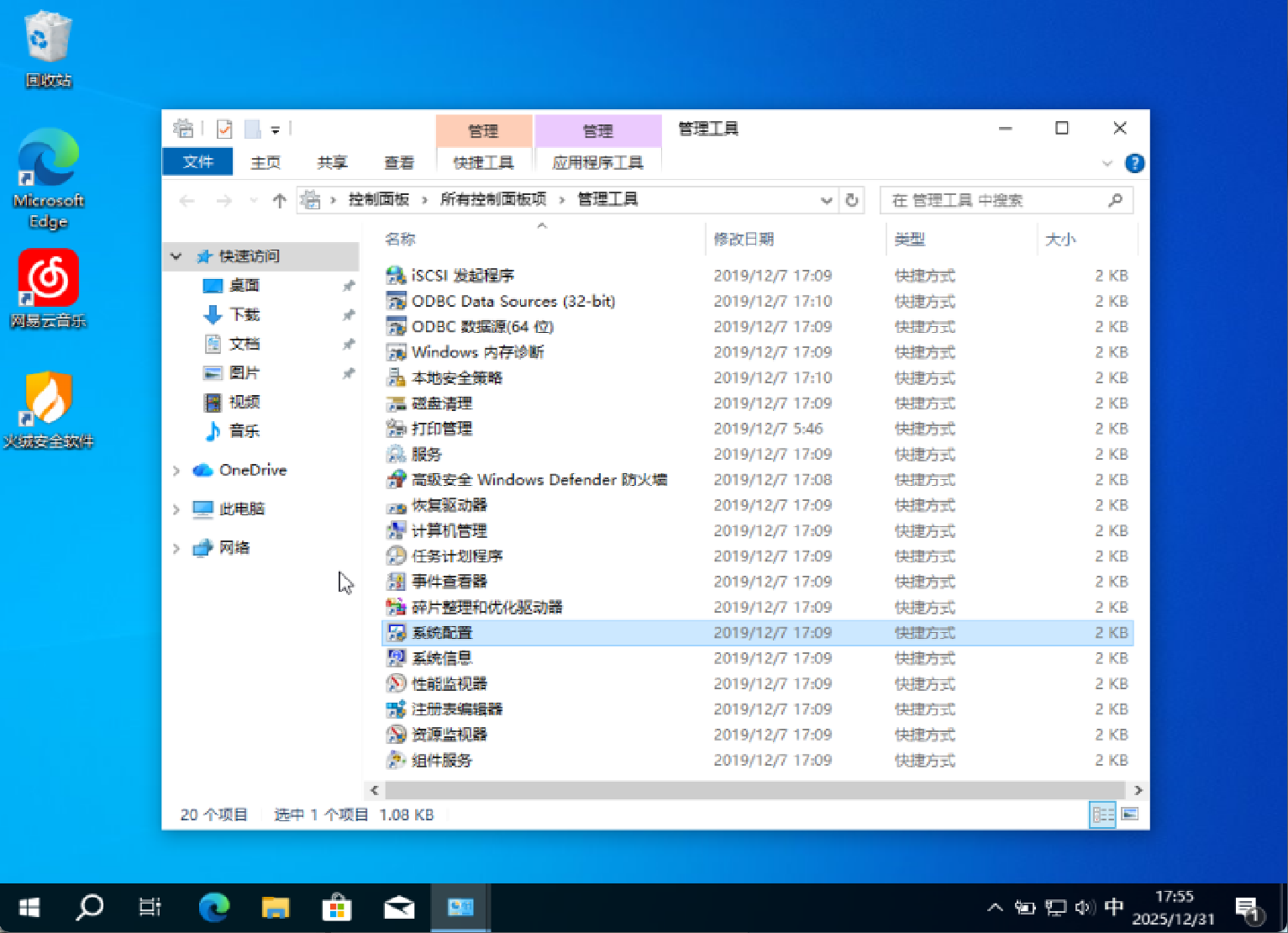The image size is (1288, 933).
Task: Collapse the 快速访问 tree node
Action: (x=176, y=256)
